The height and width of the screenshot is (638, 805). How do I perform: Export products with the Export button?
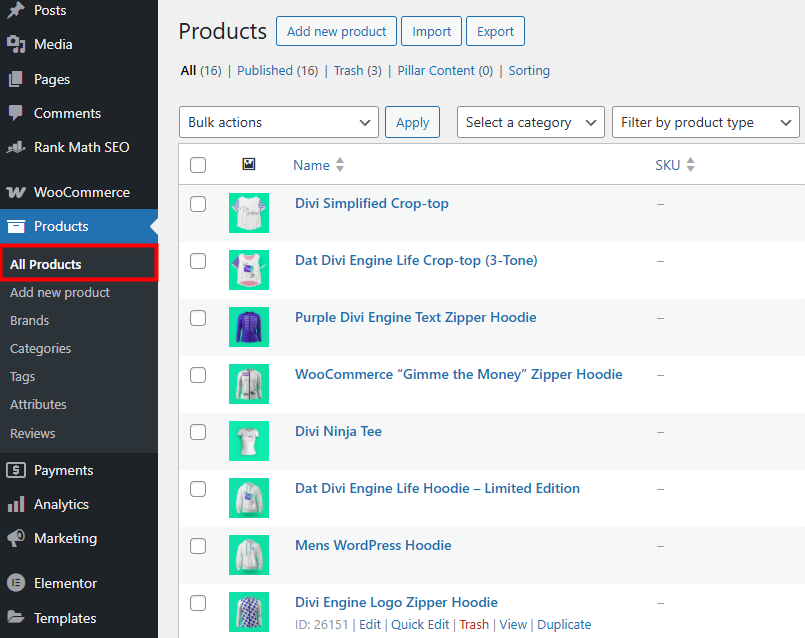coord(495,31)
